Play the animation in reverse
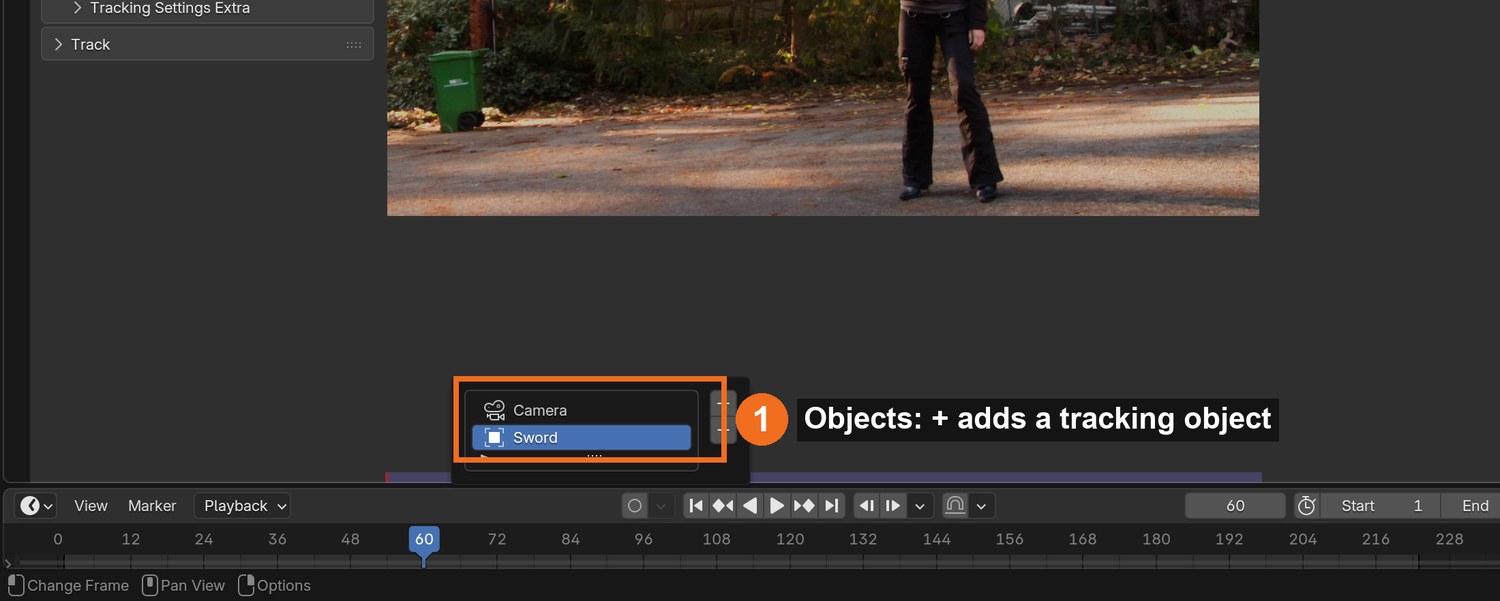Image resolution: width=1500 pixels, height=601 pixels. pos(750,506)
